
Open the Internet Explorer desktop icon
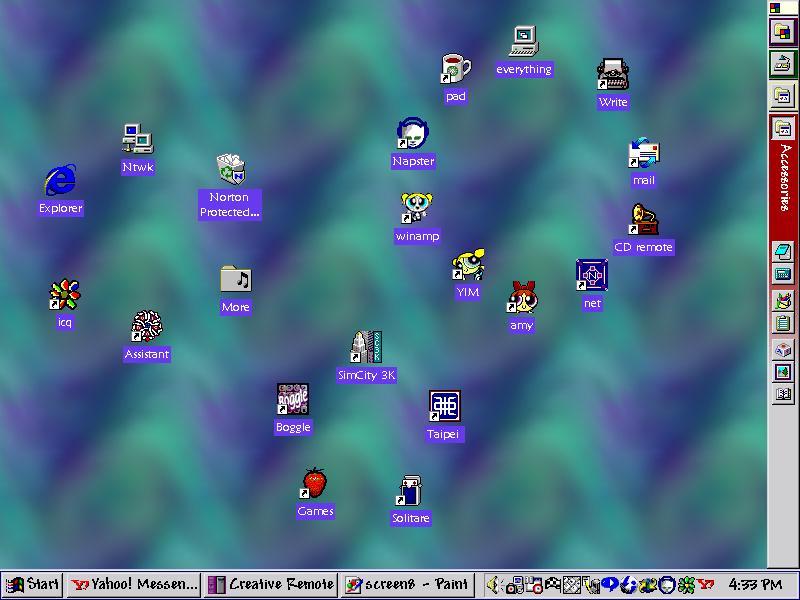[60, 181]
